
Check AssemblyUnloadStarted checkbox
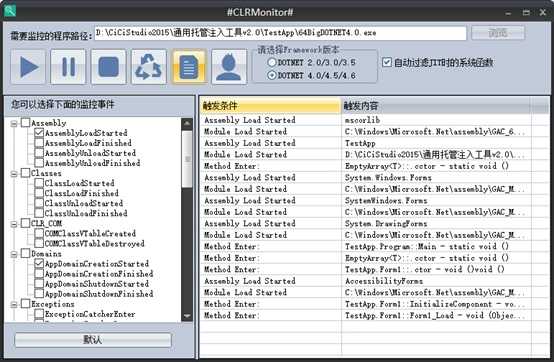(x=39, y=153)
